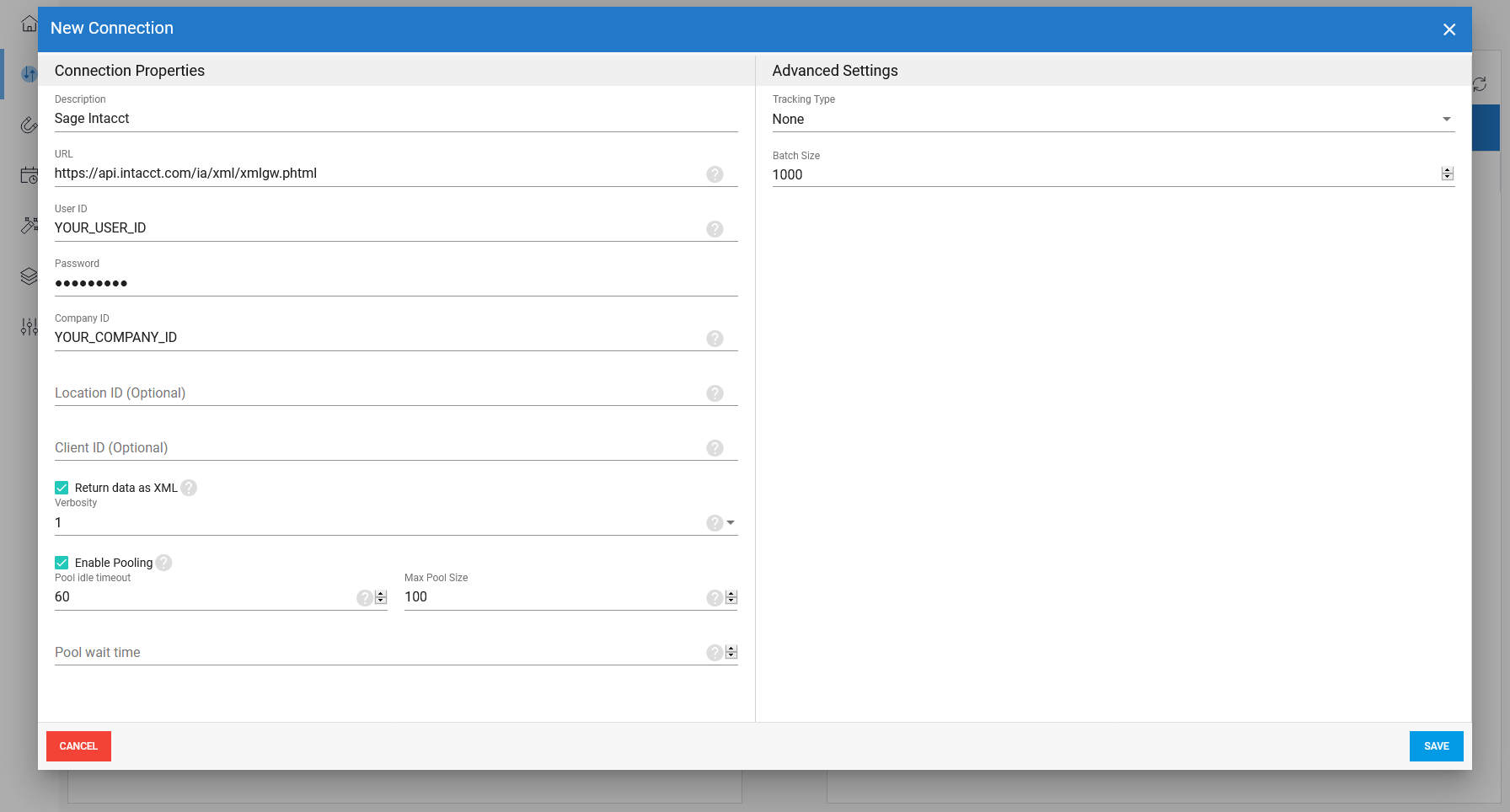Close the New Connection dialog
Image resolution: width=1510 pixels, height=812 pixels.
1448,29
